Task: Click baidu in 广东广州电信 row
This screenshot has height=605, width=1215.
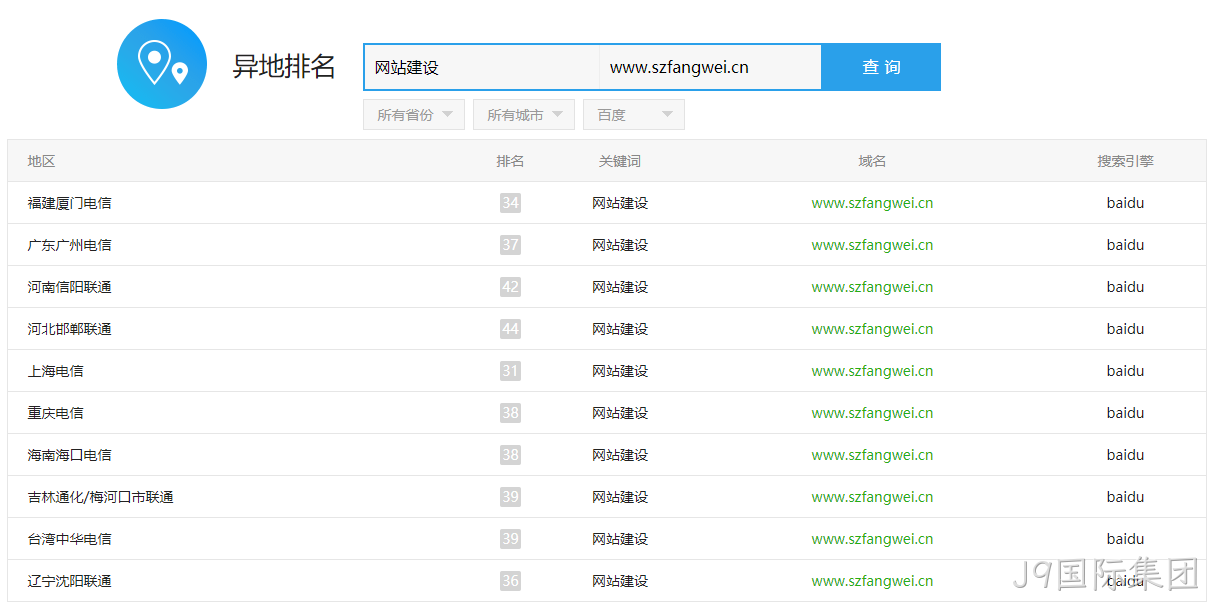Action: click(x=1125, y=245)
